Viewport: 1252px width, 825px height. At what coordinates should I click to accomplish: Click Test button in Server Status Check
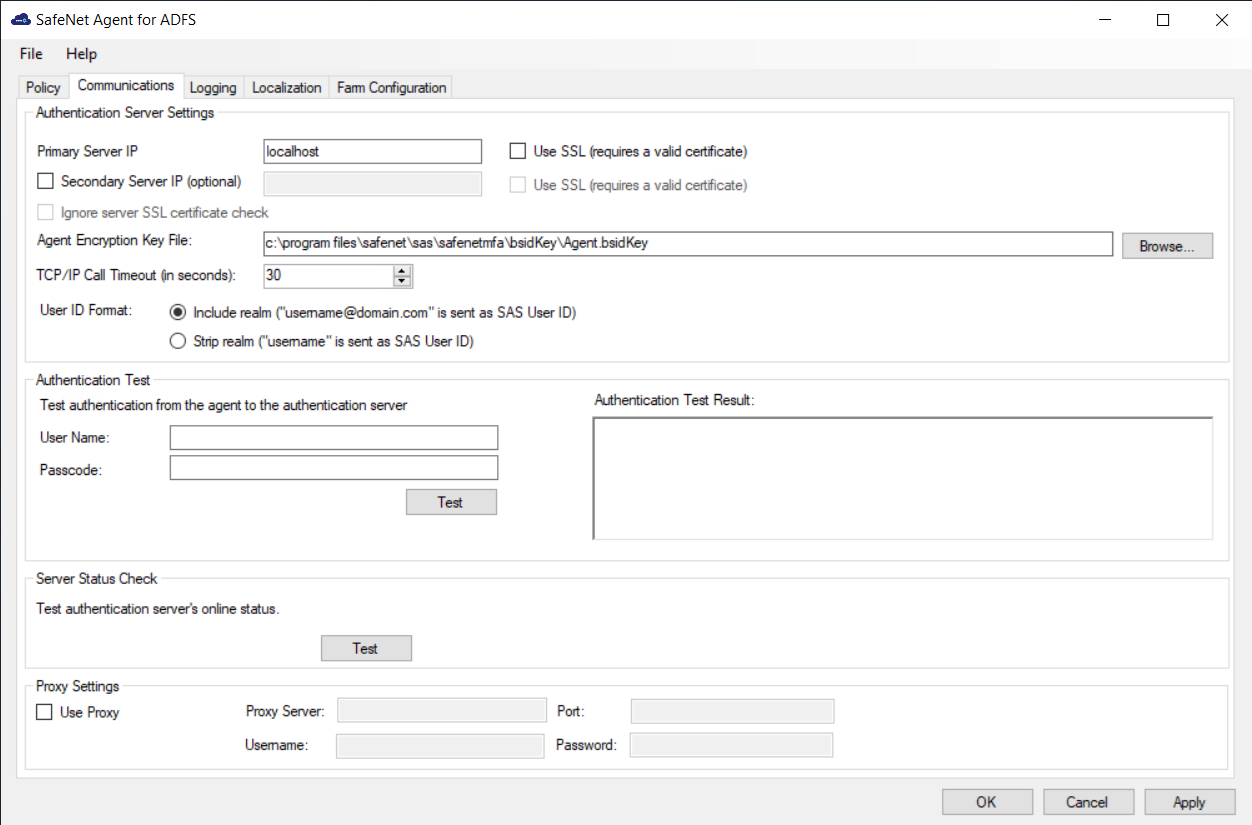(x=366, y=649)
